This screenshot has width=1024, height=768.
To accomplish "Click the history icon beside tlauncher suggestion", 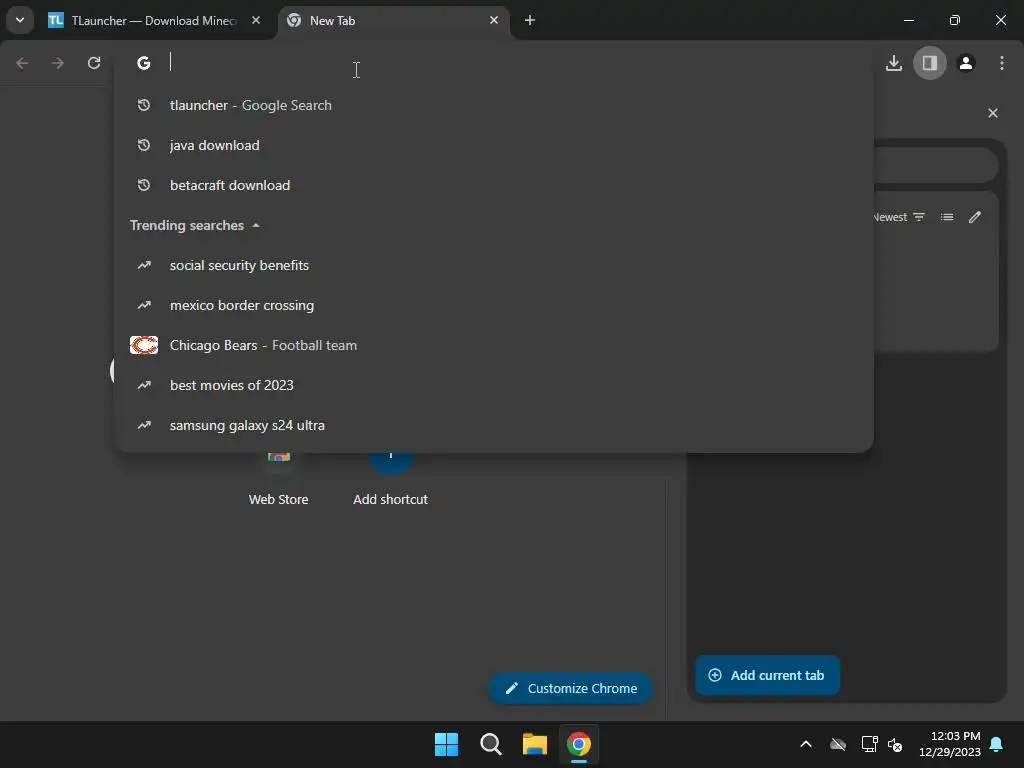I will tap(144, 105).
